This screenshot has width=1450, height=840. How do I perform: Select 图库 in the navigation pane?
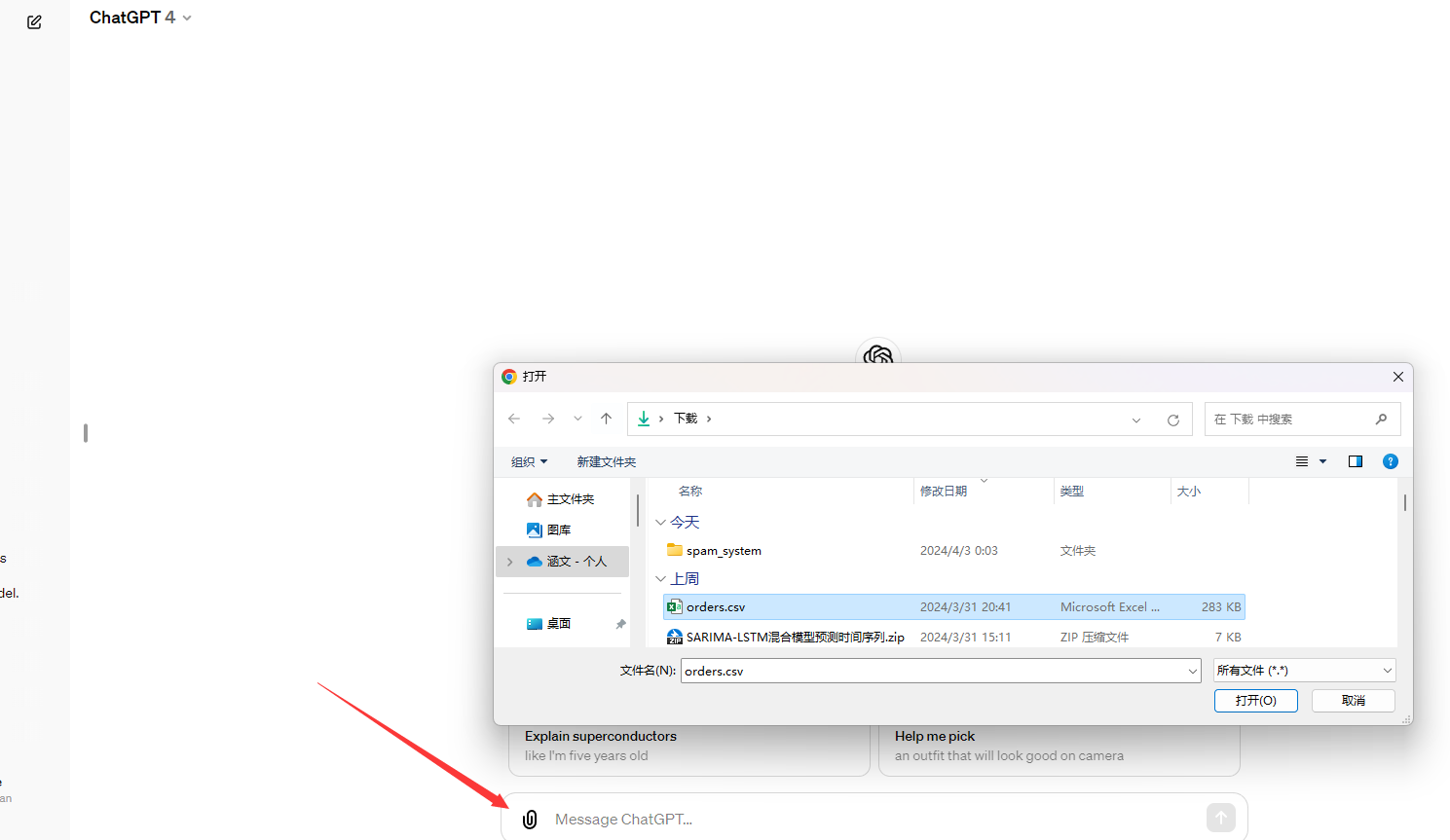[549, 530]
